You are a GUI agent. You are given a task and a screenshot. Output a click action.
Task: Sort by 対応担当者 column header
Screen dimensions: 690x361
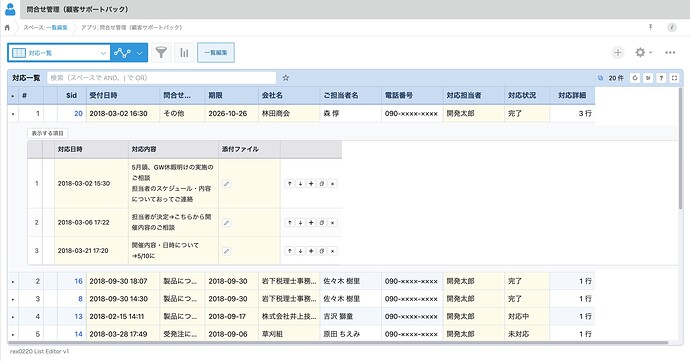[x=473, y=96]
